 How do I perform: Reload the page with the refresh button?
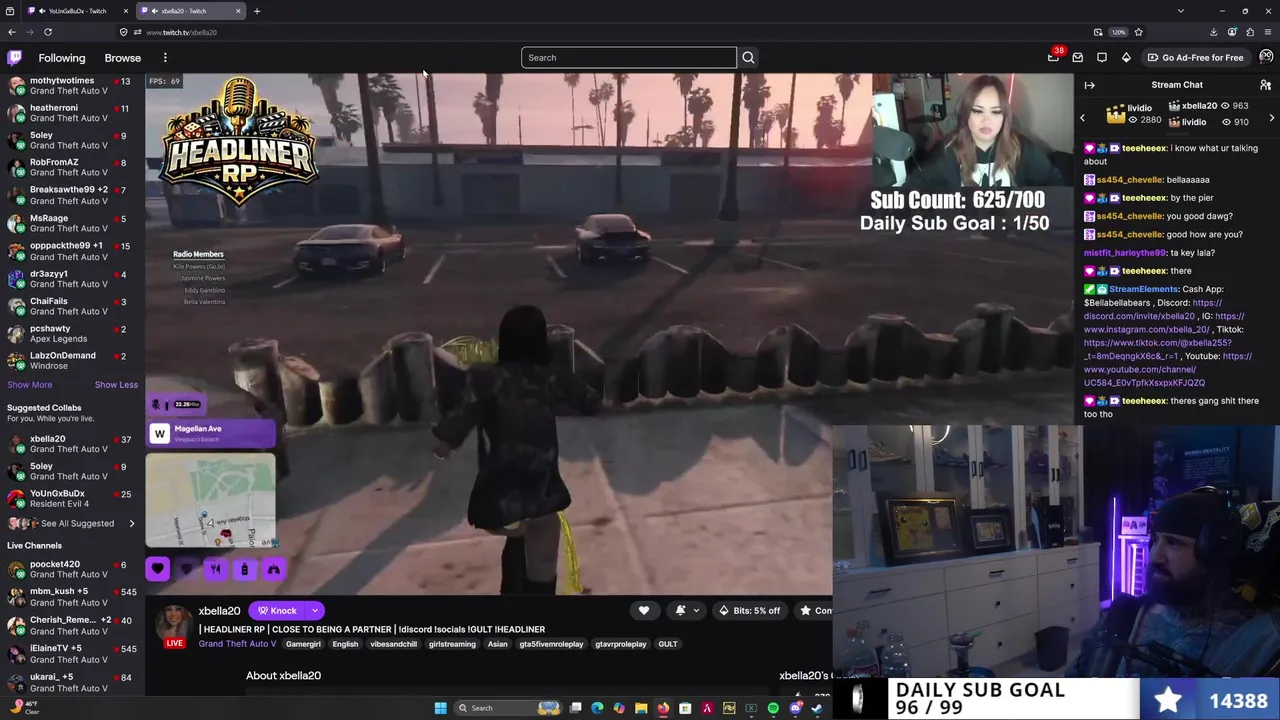47,32
